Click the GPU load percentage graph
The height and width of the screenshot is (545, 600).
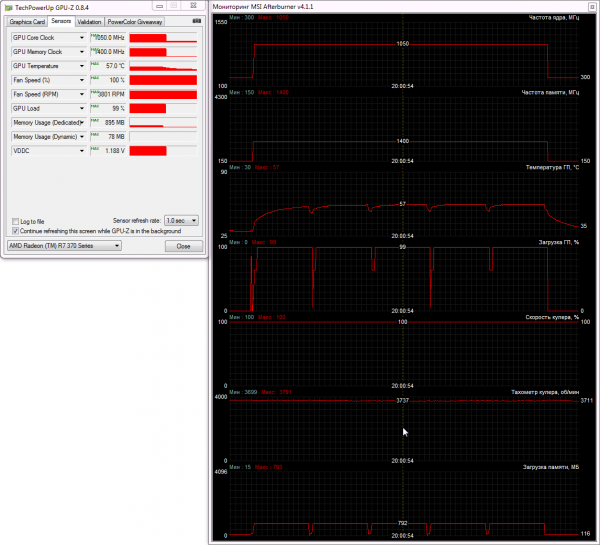coord(403,278)
